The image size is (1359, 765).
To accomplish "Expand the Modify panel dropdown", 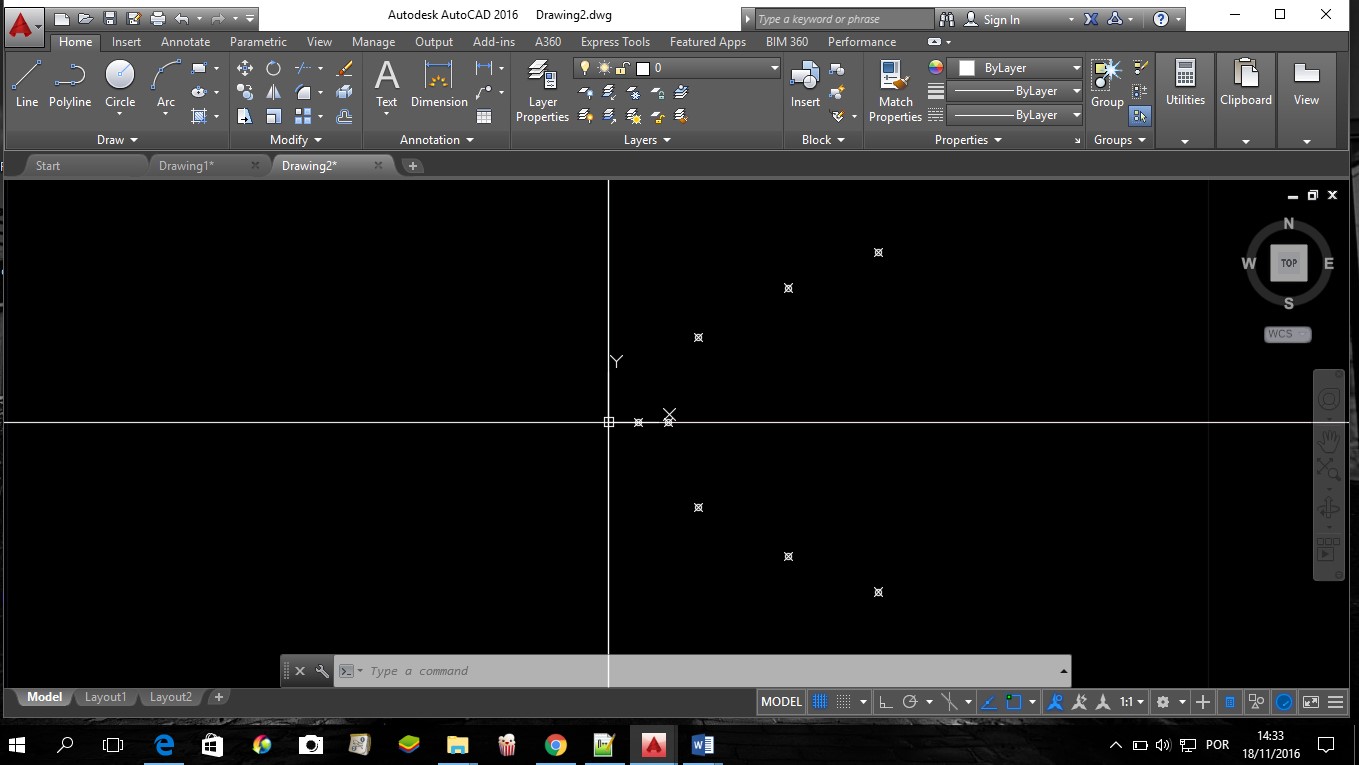I will [296, 140].
